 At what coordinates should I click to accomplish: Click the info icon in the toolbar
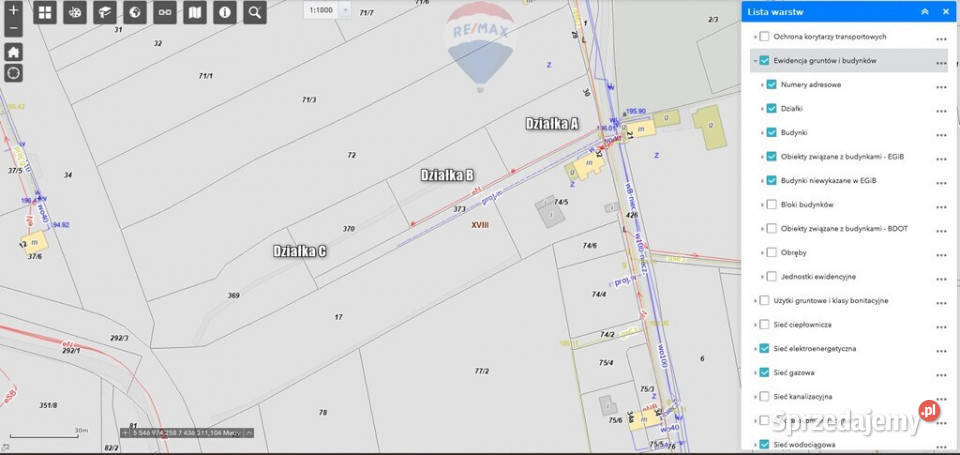[225, 13]
